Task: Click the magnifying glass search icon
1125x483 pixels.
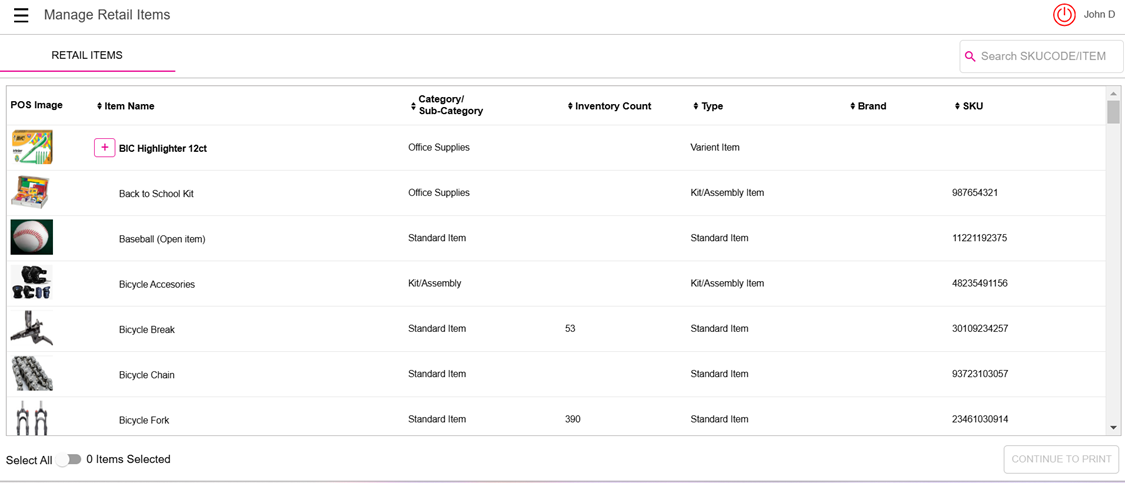Action: click(970, 57)
